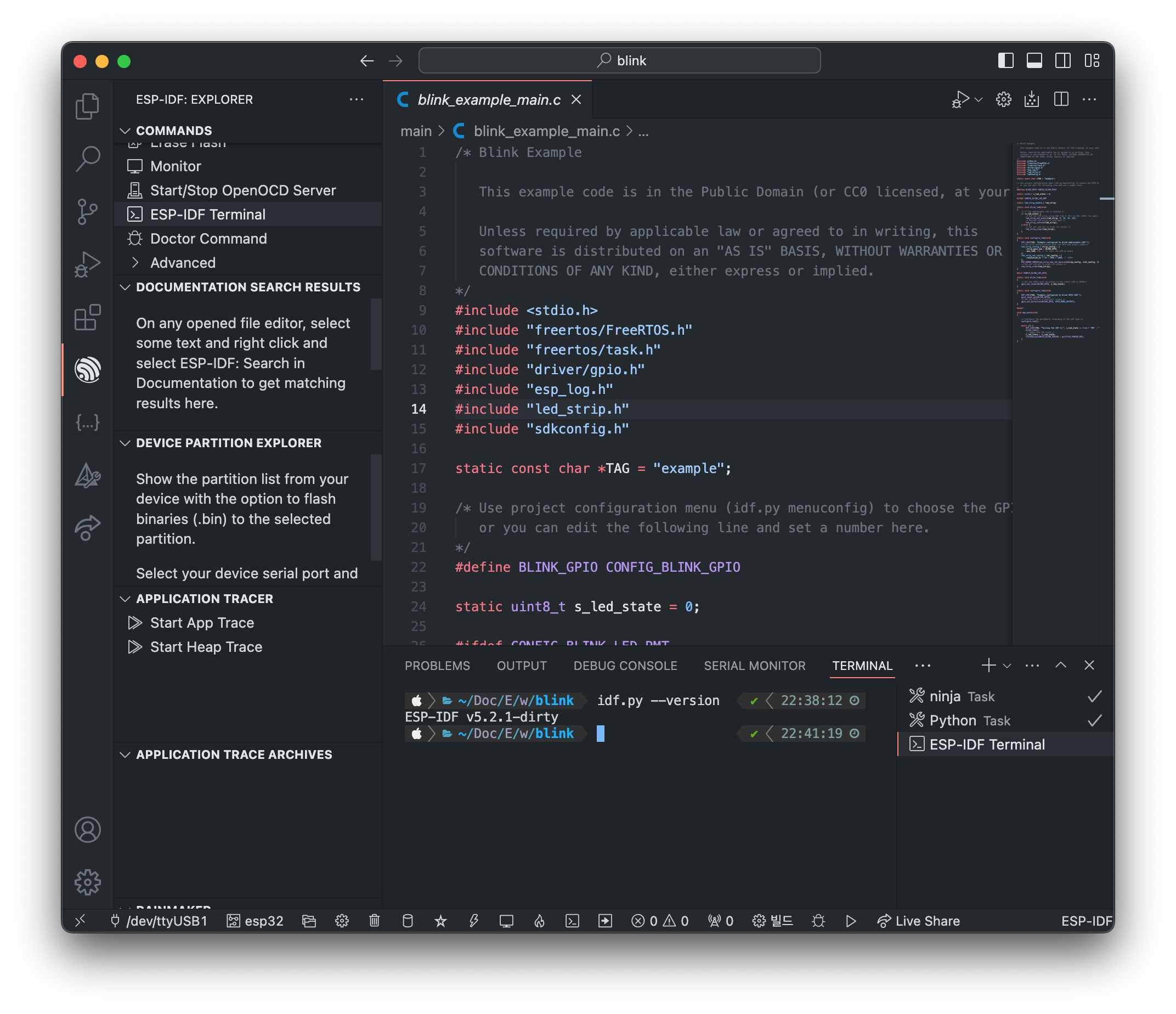Open Source Control view in activity bar
This screenshot has height=1014, width=1176.
point(87,211)
